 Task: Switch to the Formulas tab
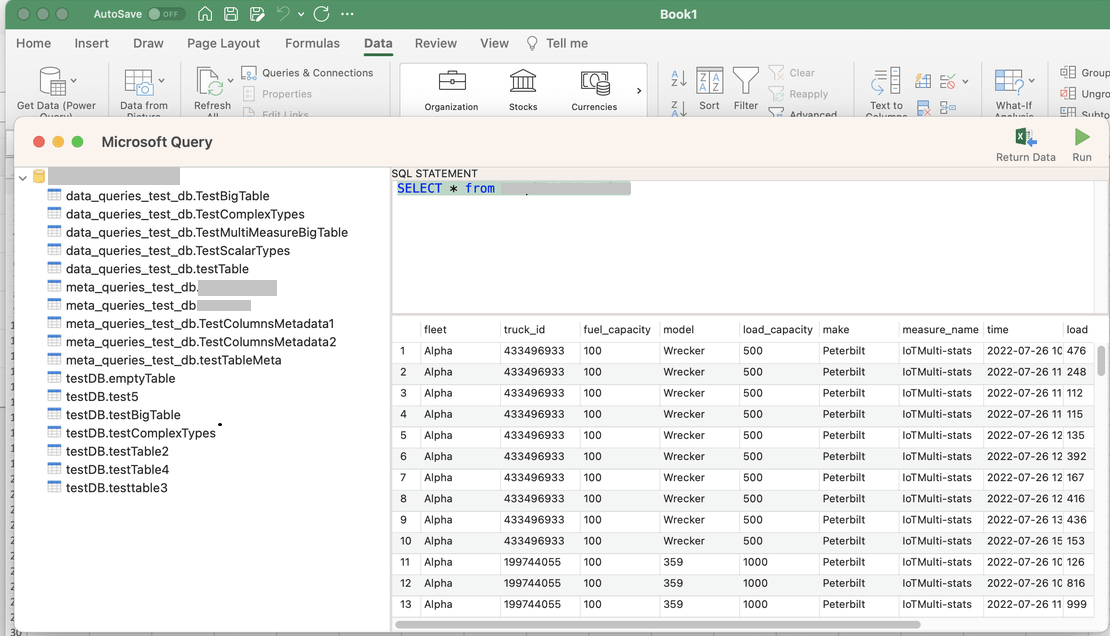pyautogui.click(x=312, y=43)
